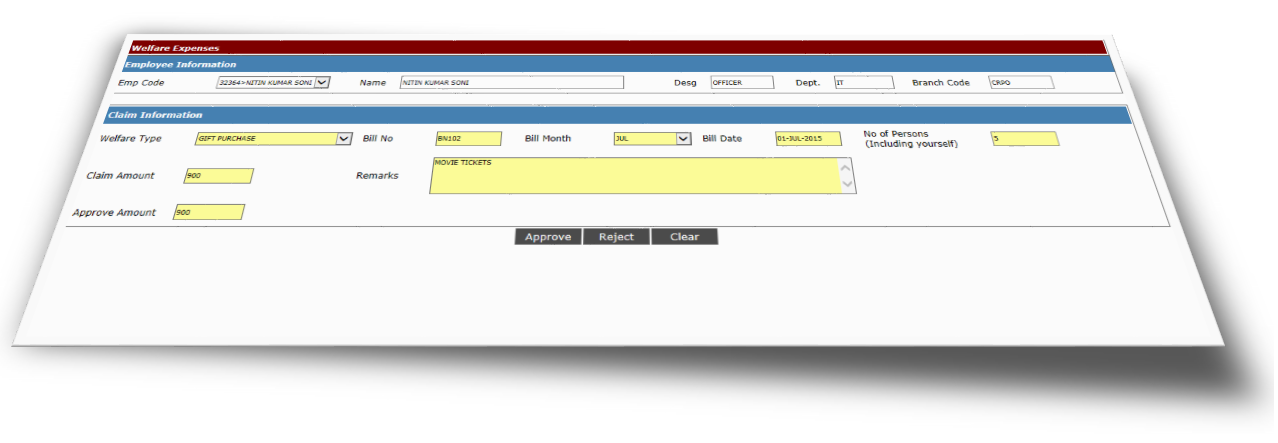Focus the employee Name field
Viewport: 1278px width, 443px height.
point(511,83)
